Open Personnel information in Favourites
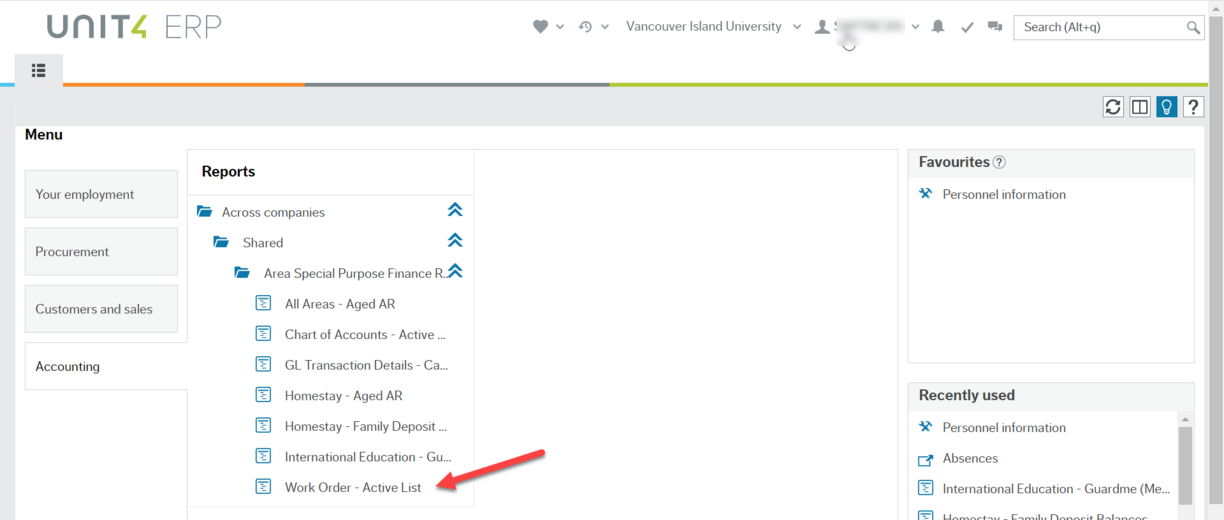The width and height of the screenshot is (1224, 520). (1004, 194)
